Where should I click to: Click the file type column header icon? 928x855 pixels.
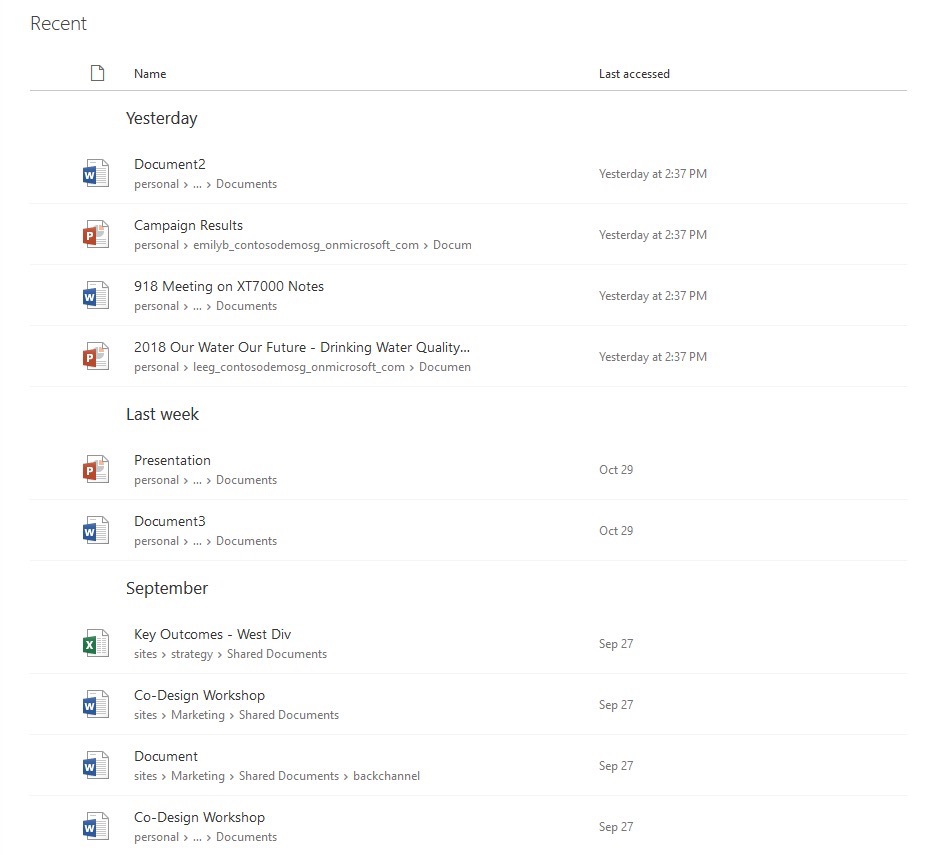coord(97,73)
